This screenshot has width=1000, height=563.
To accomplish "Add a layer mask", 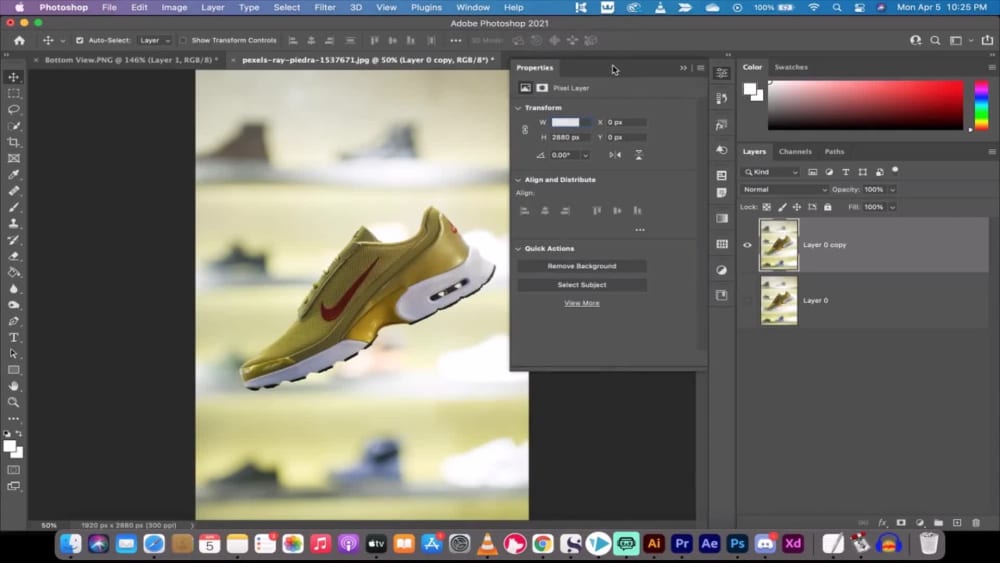I will pos(901,523).
